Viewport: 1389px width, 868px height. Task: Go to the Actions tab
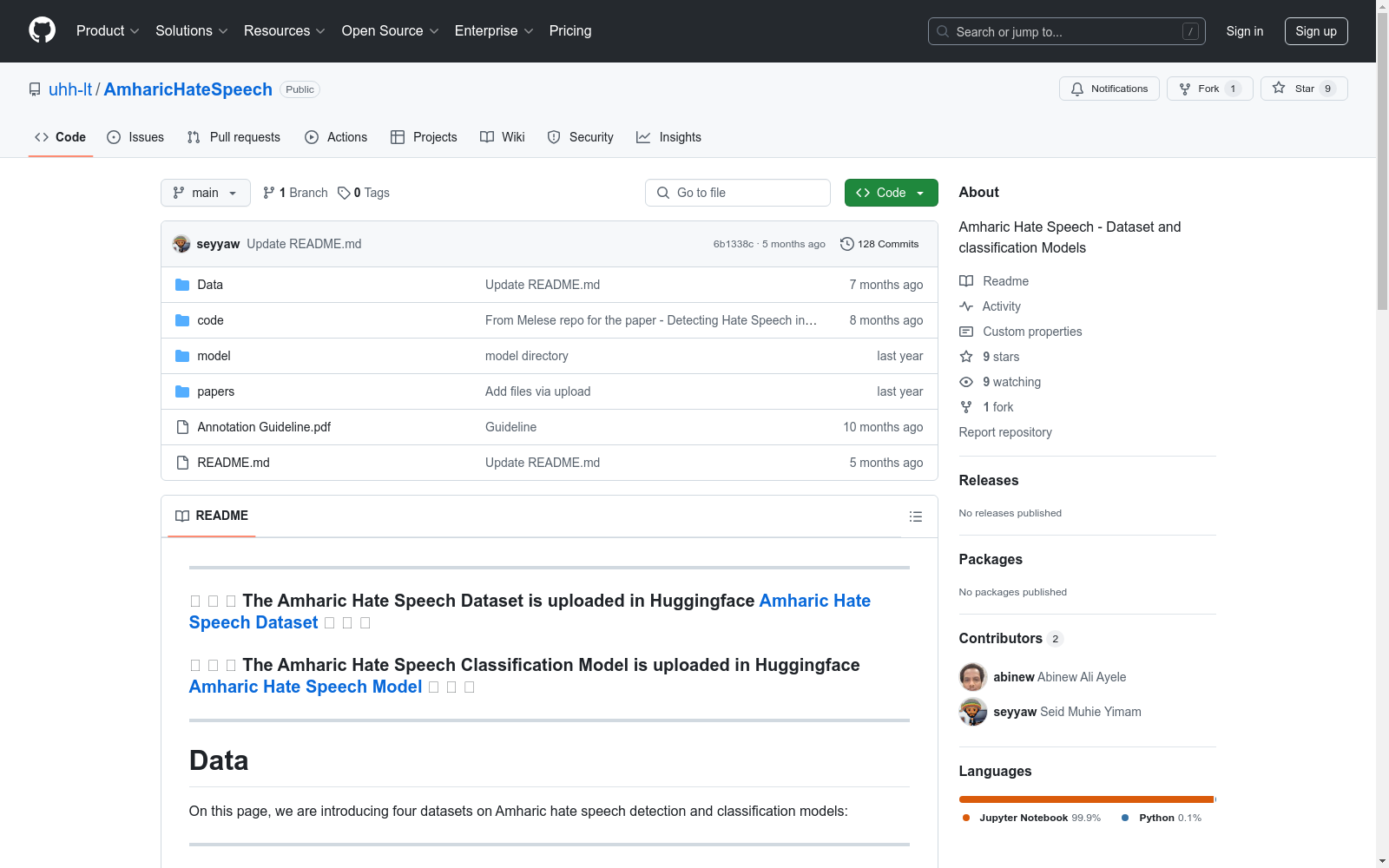[x=336, y=137]
